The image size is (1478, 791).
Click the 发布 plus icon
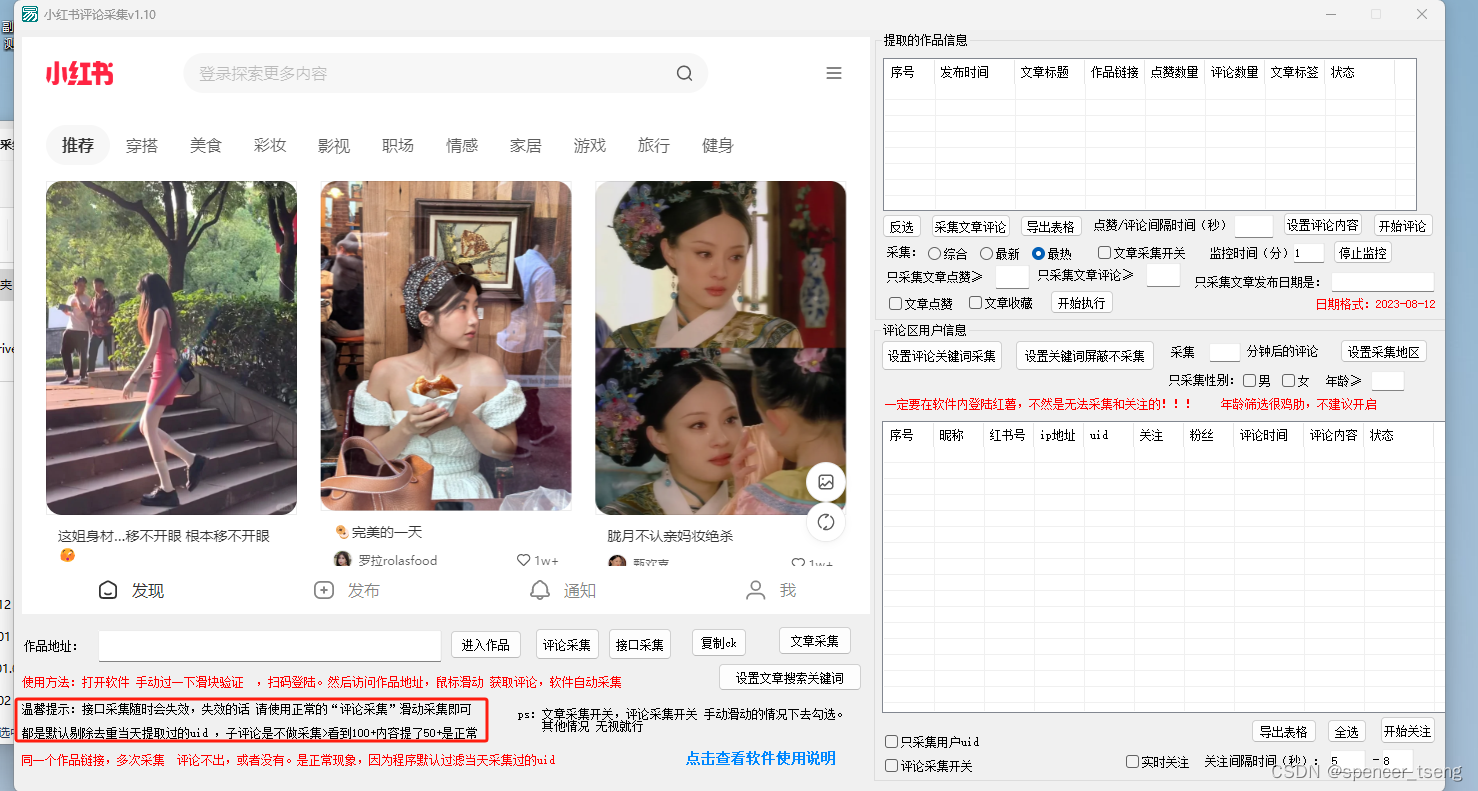click(324, 590)
